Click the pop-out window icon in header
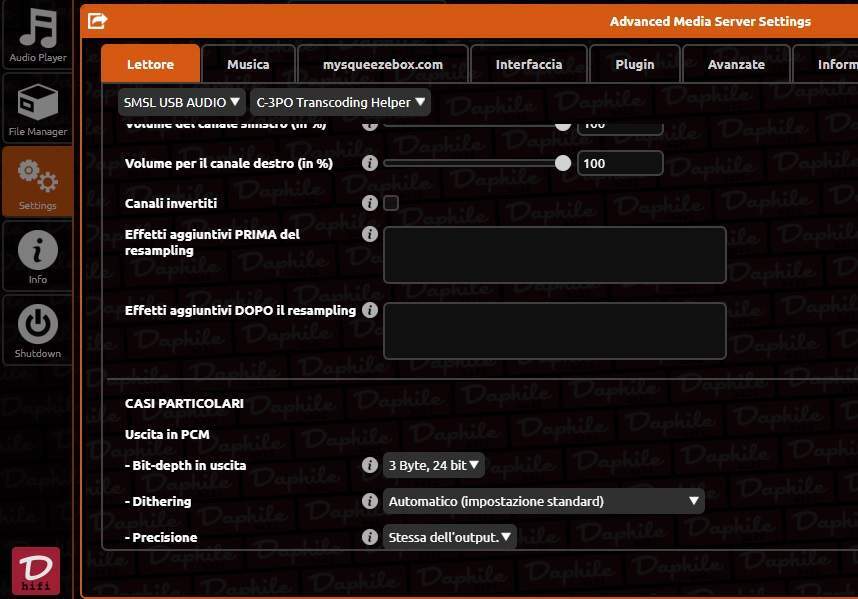 coord(97,21)
